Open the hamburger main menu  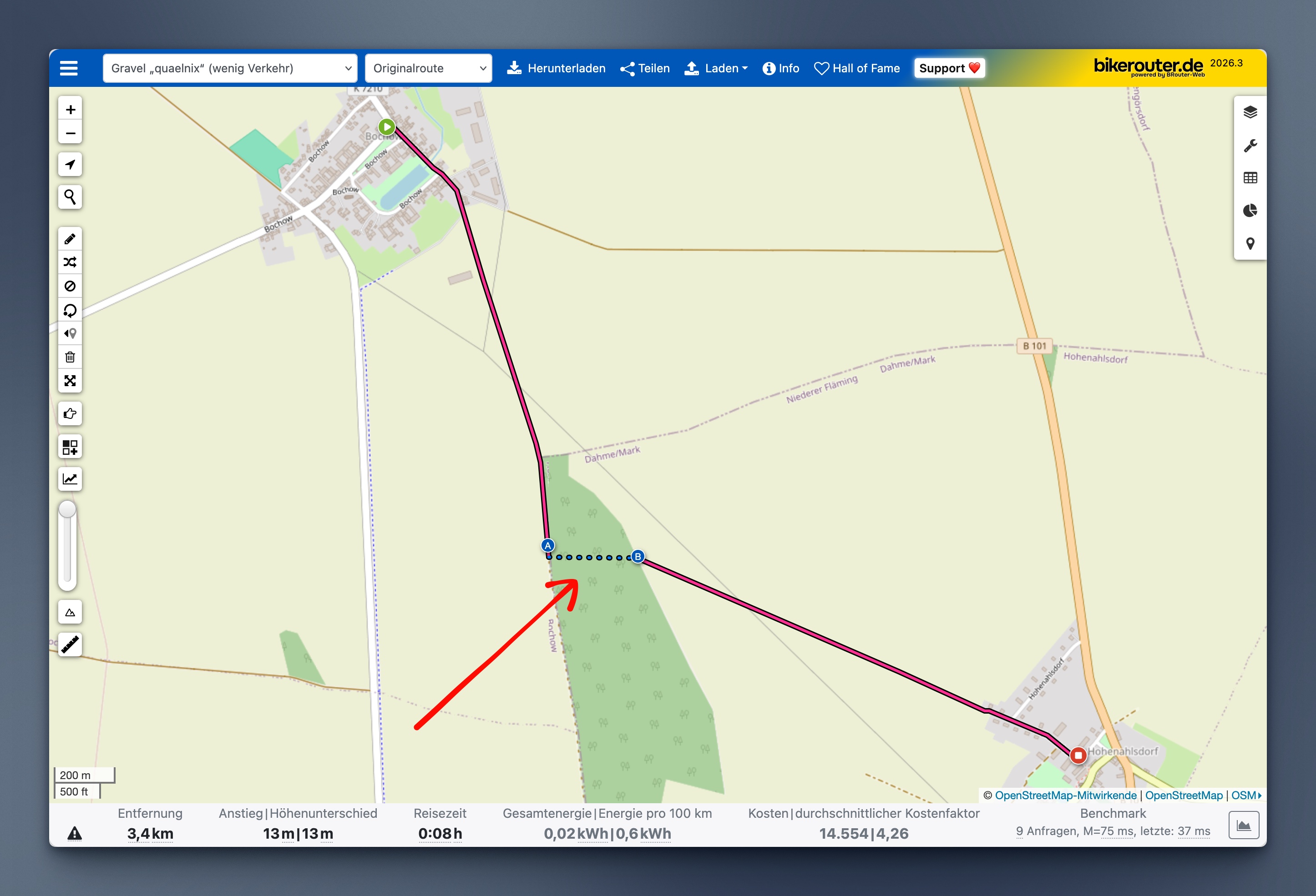[x=69, y=69]
